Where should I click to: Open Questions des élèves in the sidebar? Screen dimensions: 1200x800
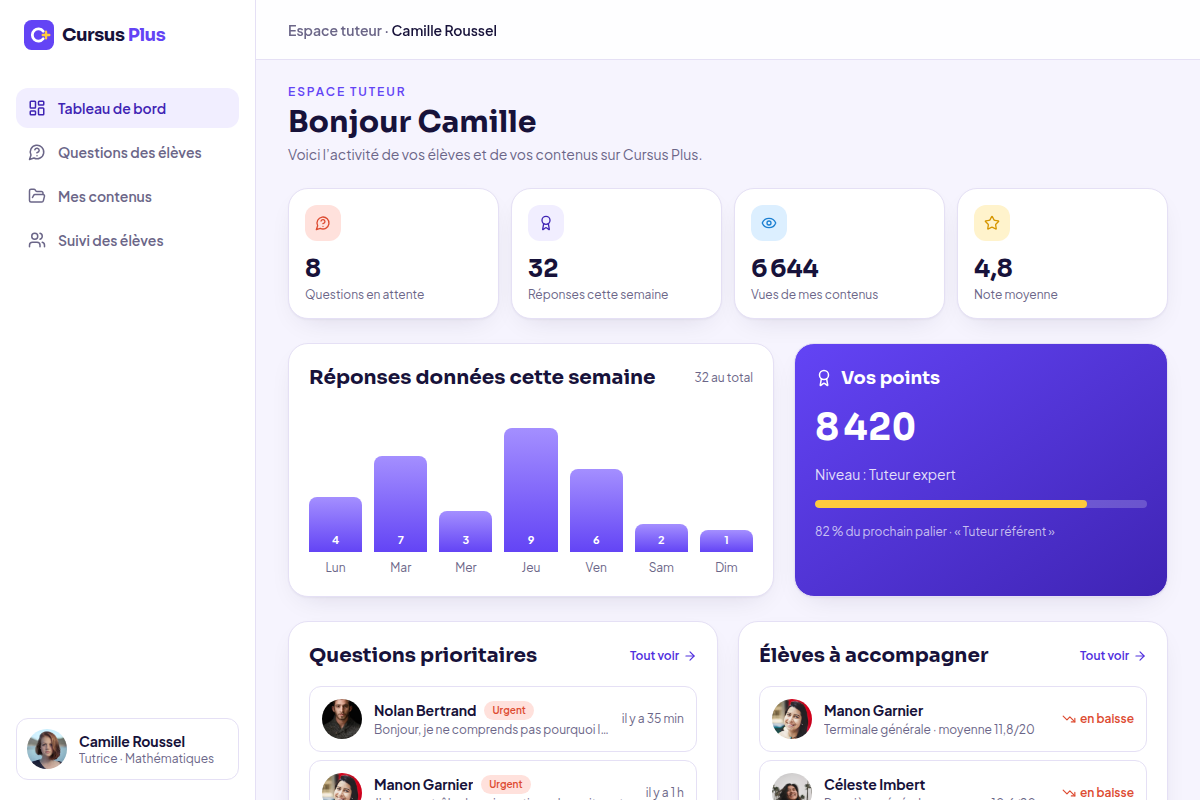click(127, 152)
